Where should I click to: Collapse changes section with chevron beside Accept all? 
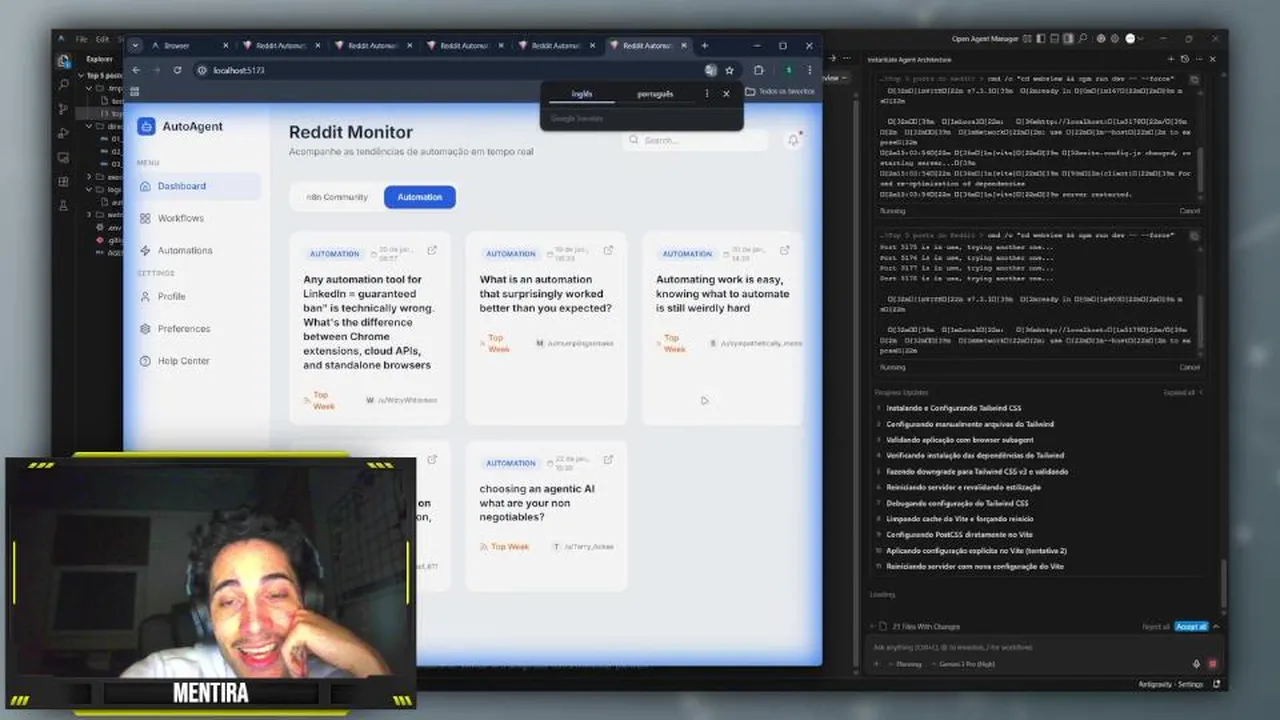1214,626
